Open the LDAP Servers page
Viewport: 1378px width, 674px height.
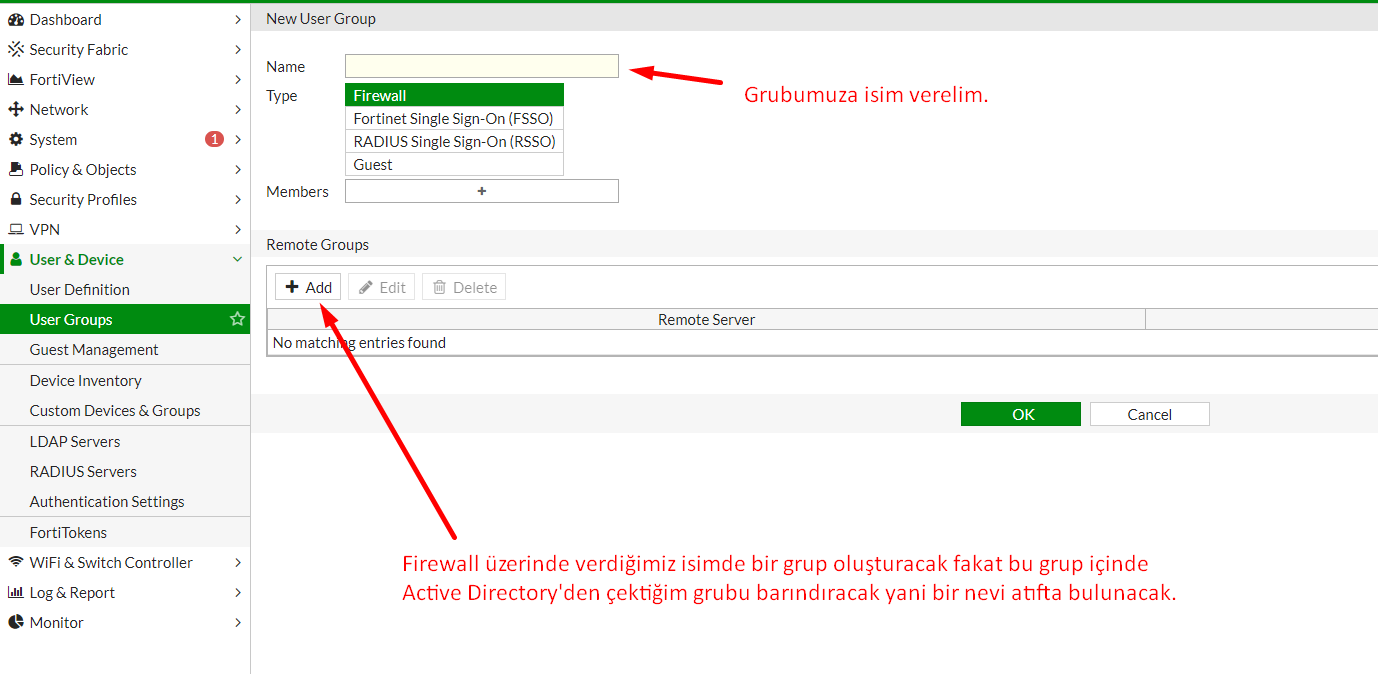coord(75,441)
